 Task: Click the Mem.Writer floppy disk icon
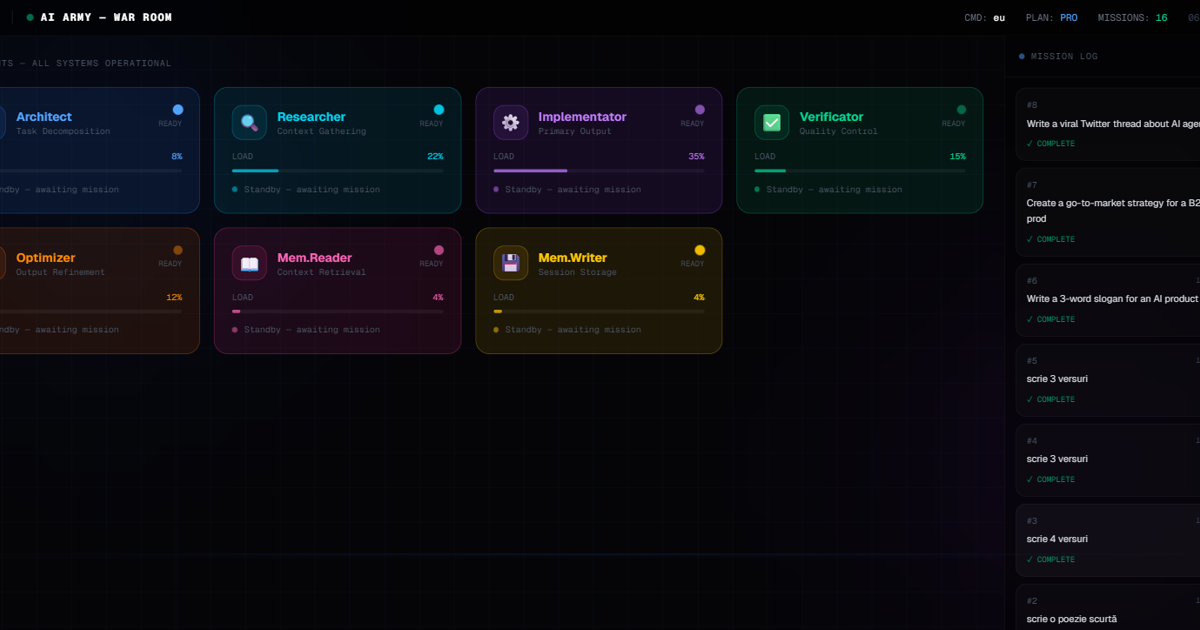click(x=510, y=263)
